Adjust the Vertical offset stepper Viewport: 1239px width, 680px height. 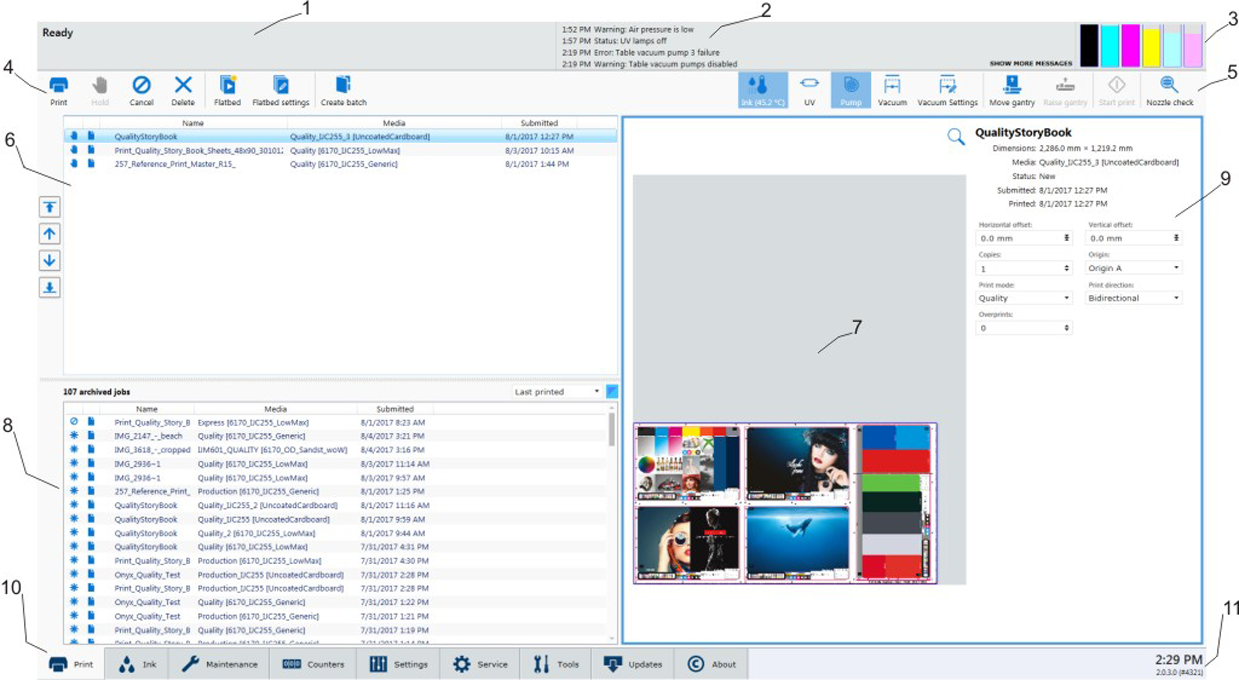pos(1176,239)
